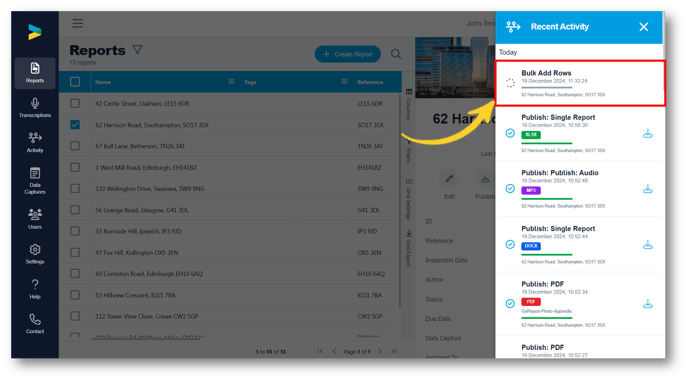Open the Name column menu
Screen dimensions: 688x381
coord(231,82)
